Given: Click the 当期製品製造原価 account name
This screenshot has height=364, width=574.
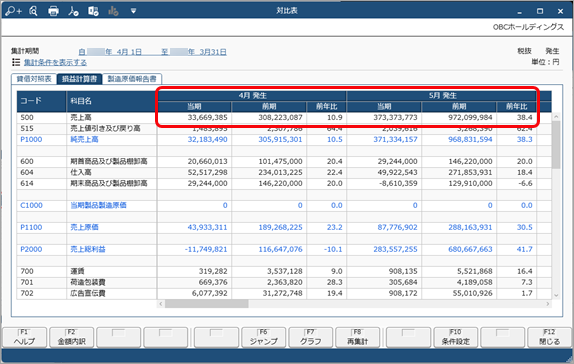Looking at the screenshot, I should 98,205.
